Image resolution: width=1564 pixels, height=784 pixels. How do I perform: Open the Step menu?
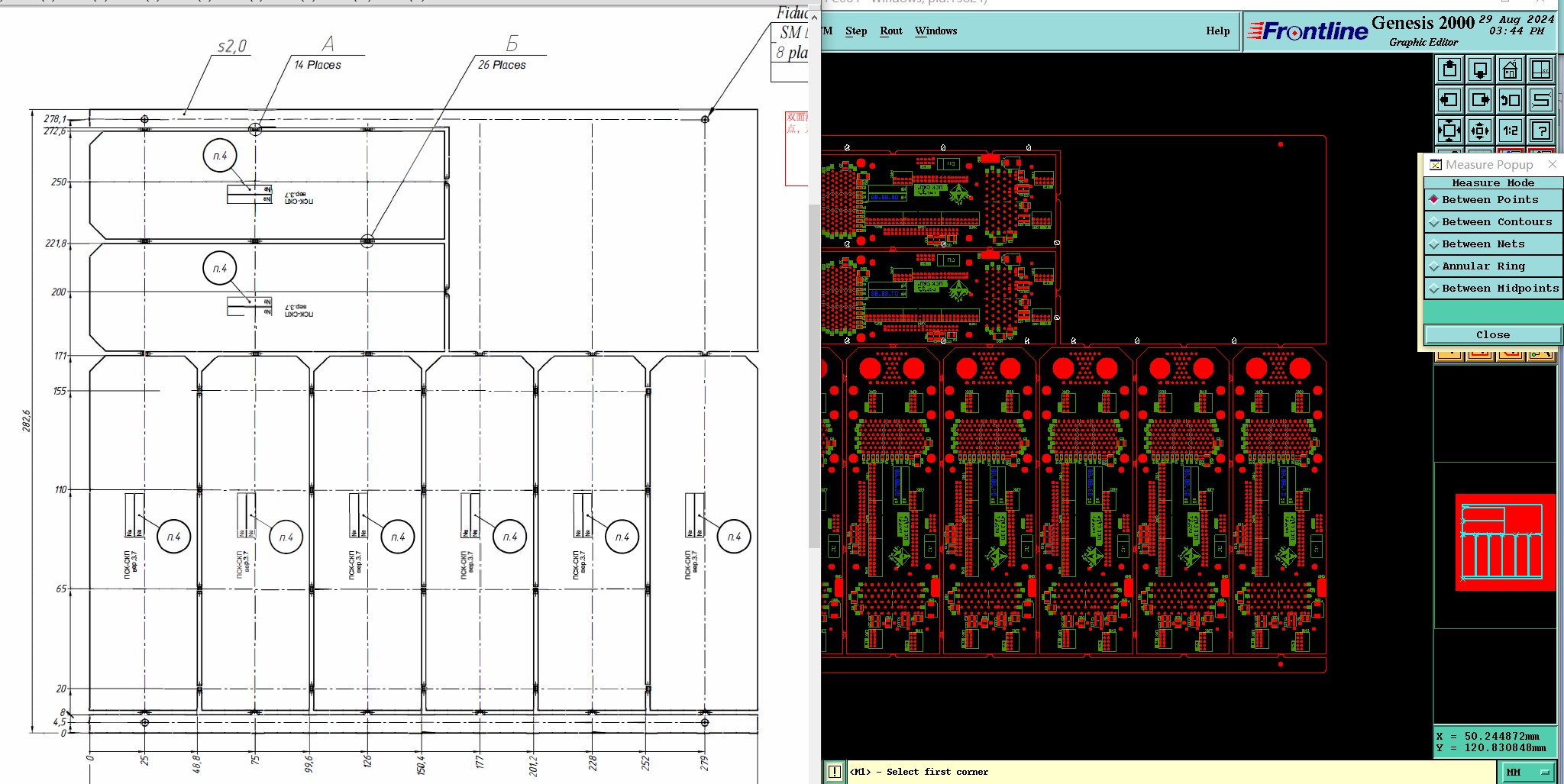point(856,31)
